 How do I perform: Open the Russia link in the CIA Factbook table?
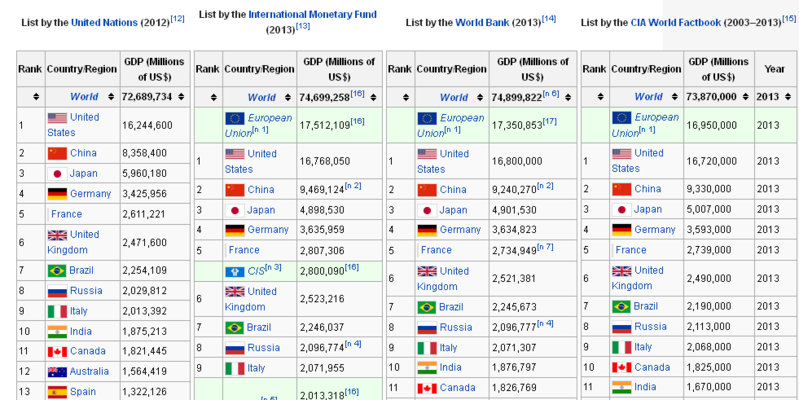click(x=650, y=327)
